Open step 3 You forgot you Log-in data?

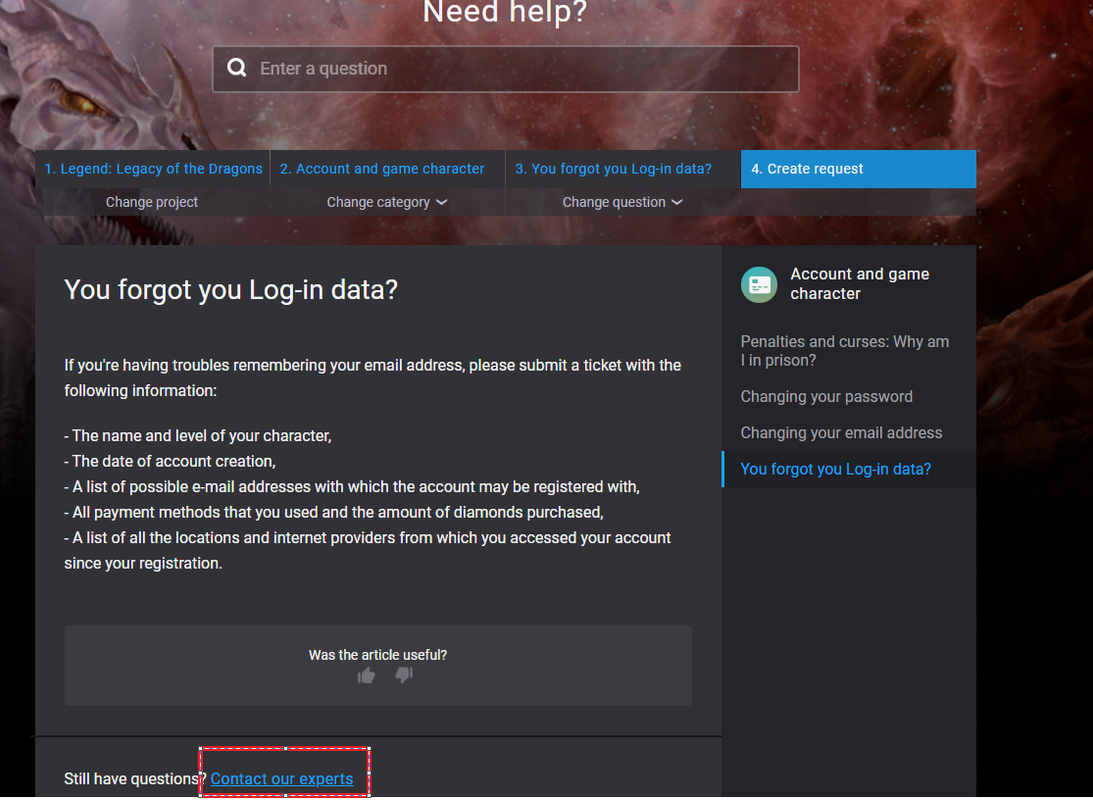point(622,169)
